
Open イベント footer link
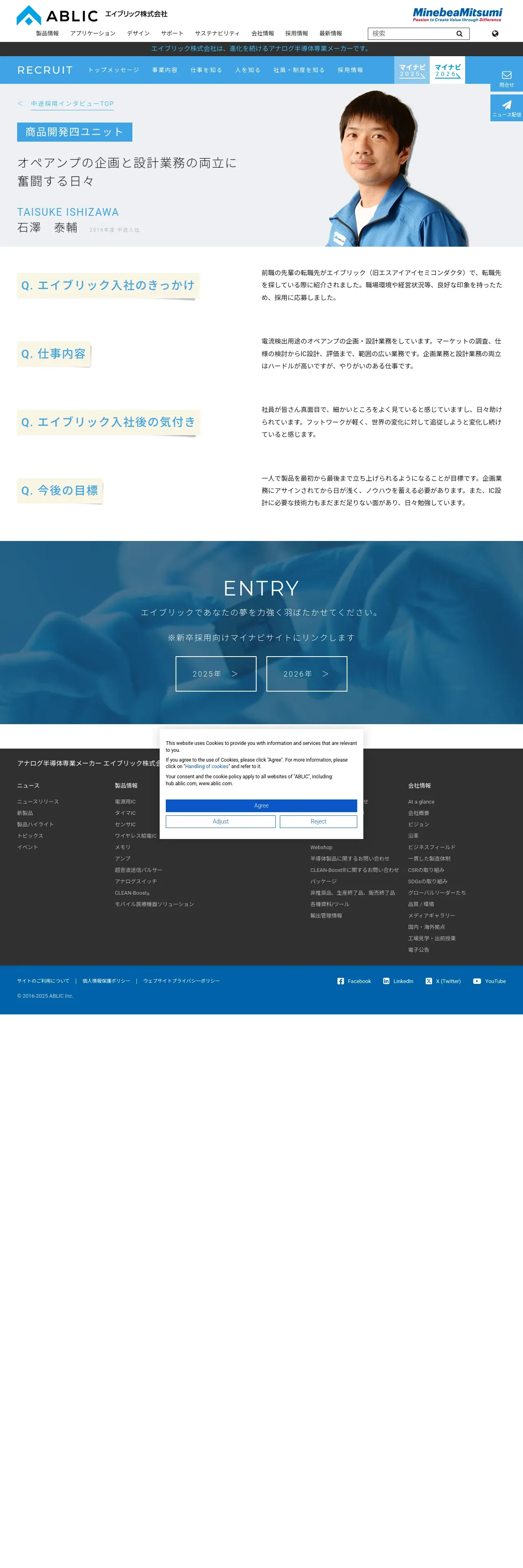point(27,847)
